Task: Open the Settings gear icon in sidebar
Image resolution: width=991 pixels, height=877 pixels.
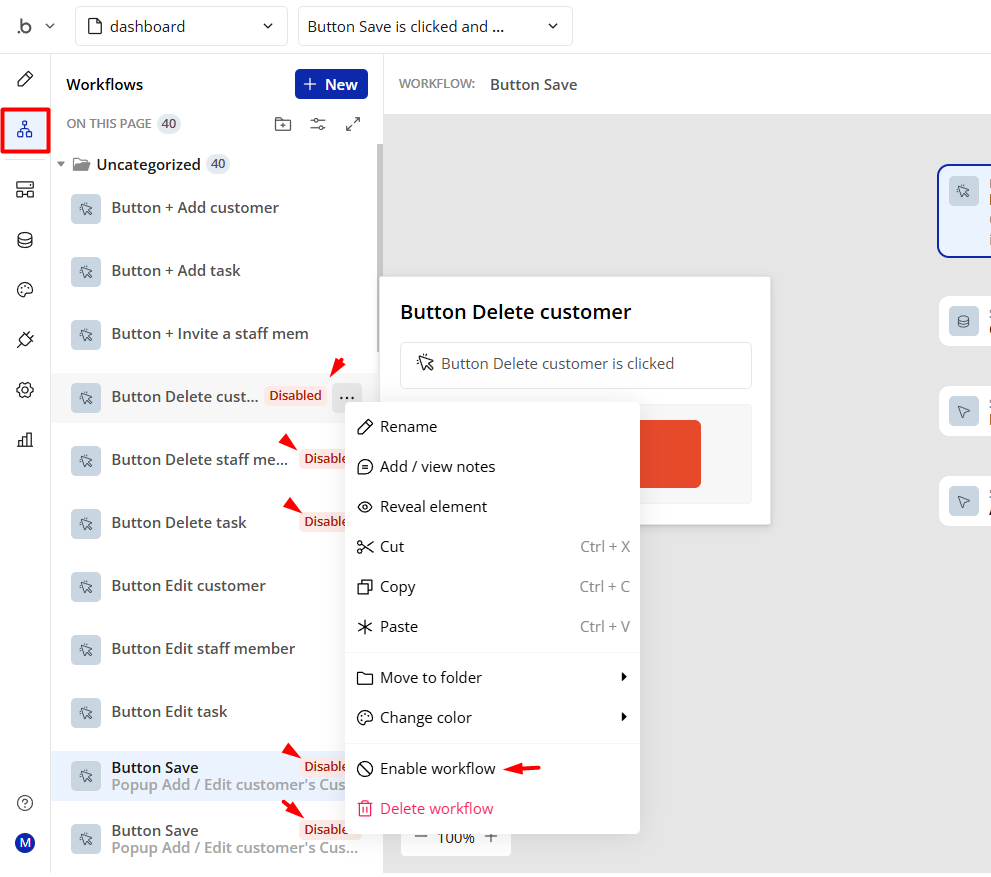Action: [x=25, y=390]
